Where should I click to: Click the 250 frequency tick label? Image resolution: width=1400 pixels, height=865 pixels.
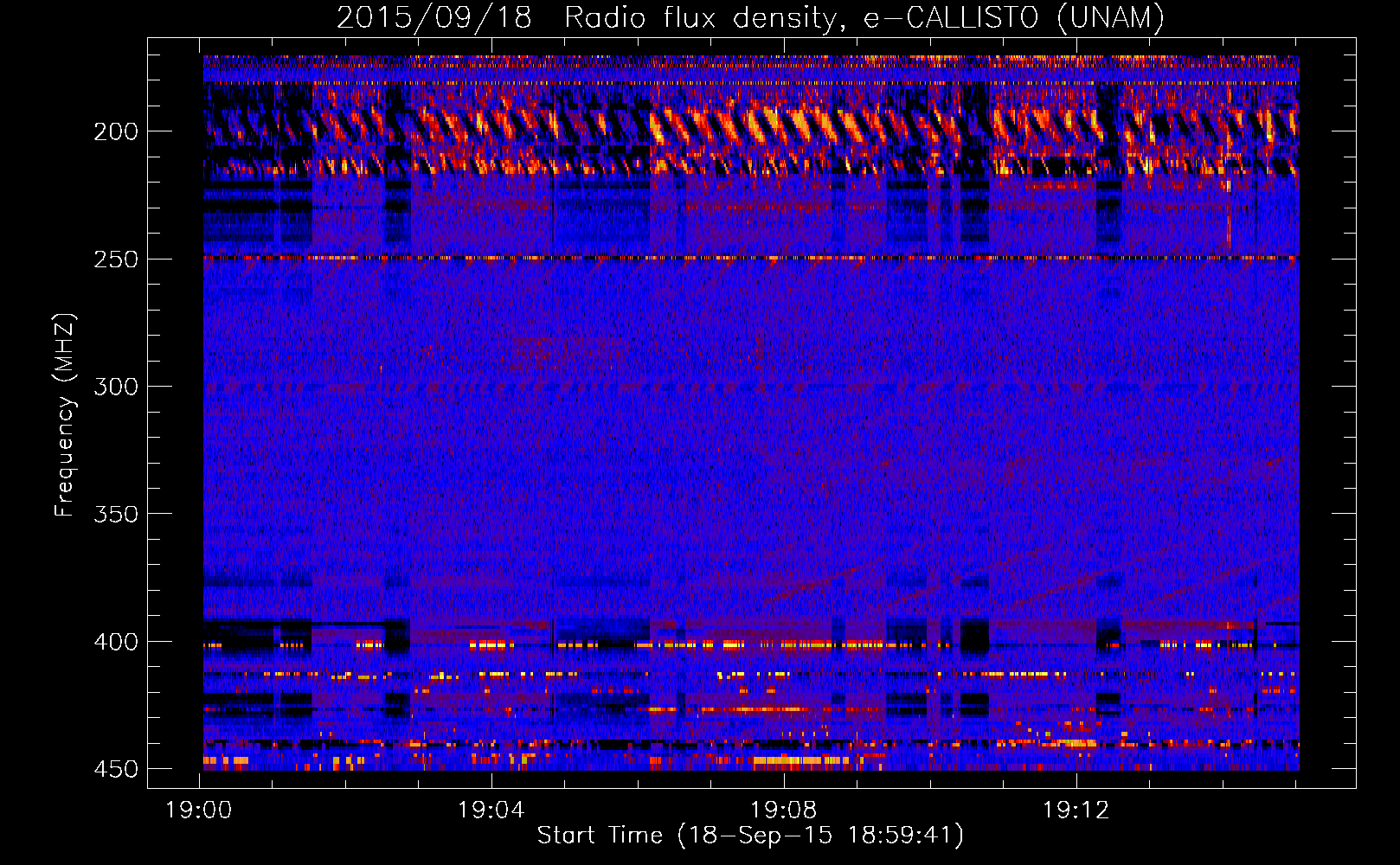point(115,259)
